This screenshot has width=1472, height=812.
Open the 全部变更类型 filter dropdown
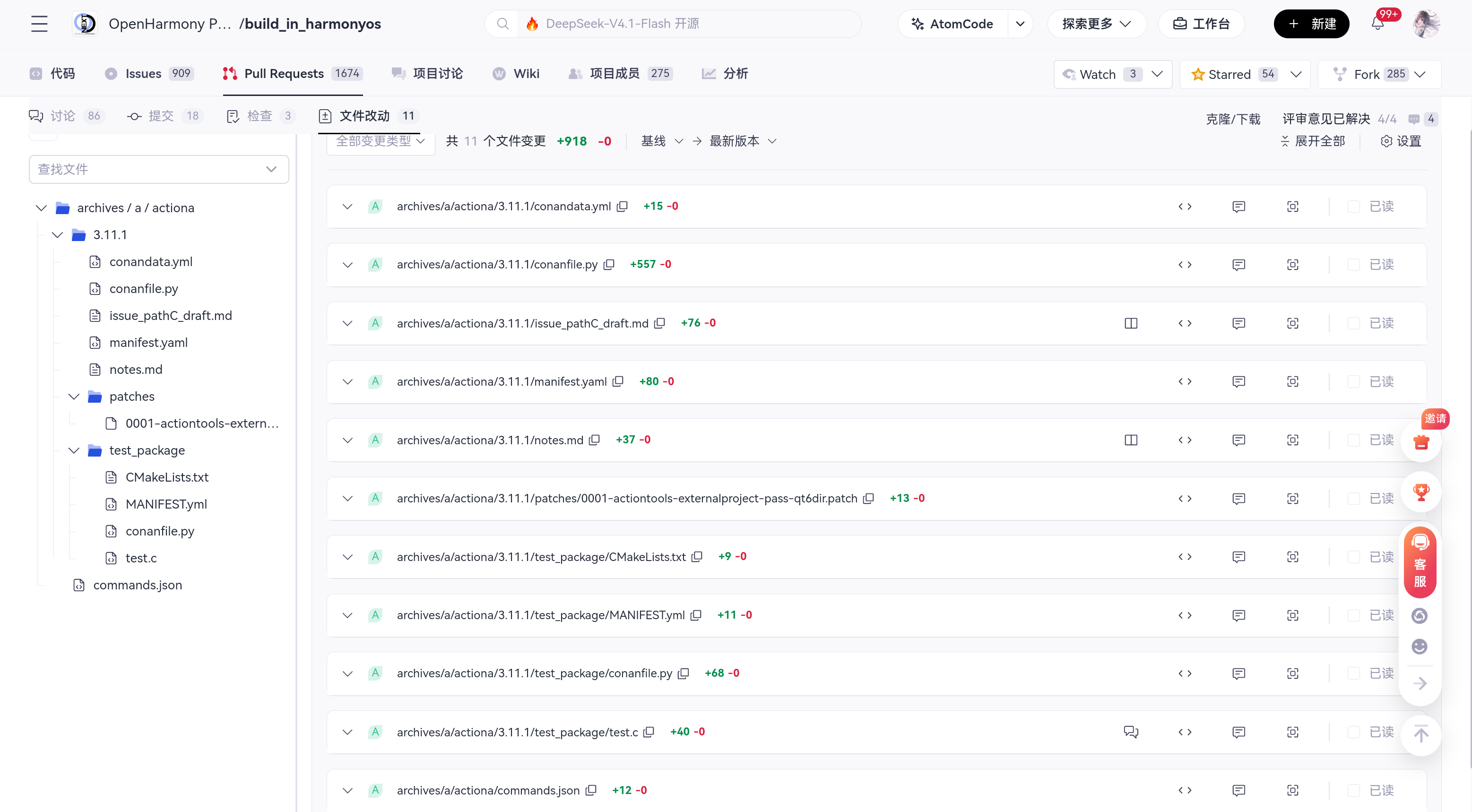(381, 142)
